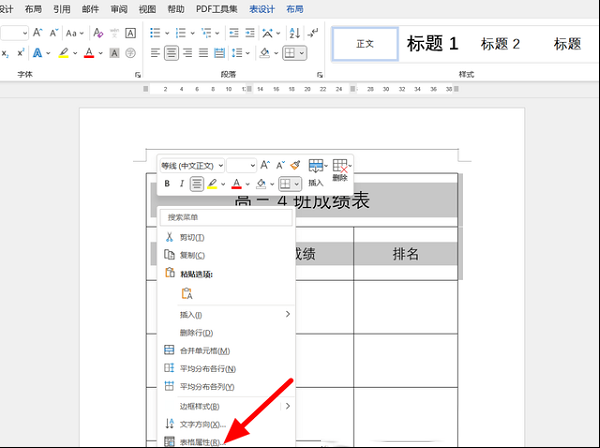Apply numbered list from ribbon
600x448 pixels.
[181, 33]
